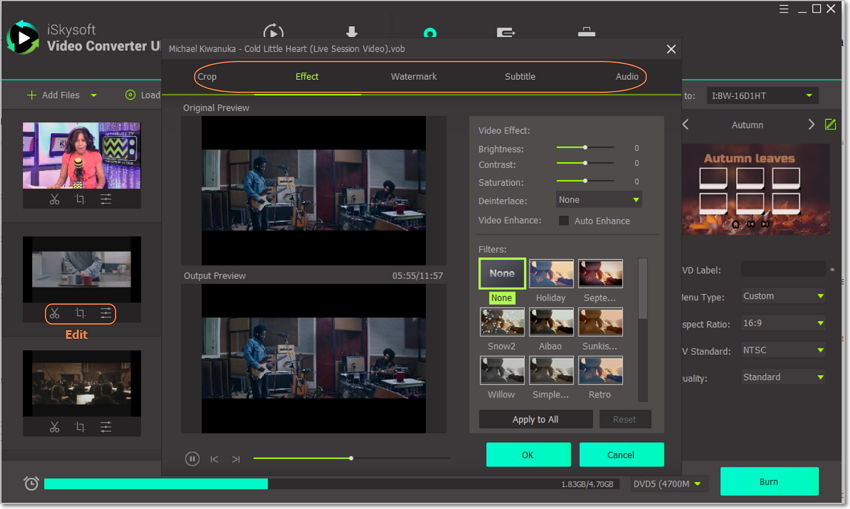Confirm edits with OK button

click(528, 455)
